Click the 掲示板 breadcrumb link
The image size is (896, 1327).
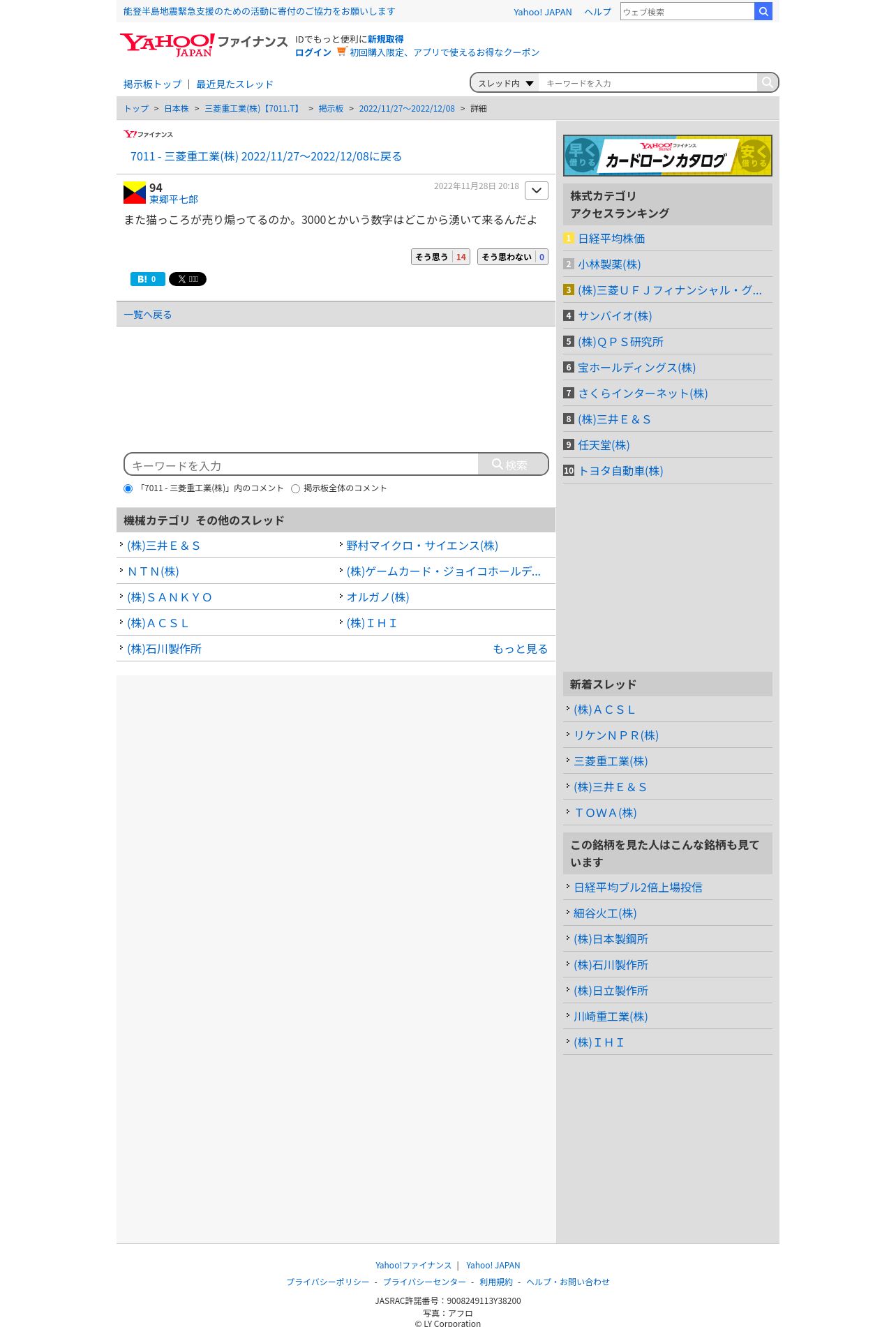(x=331, y=109)
